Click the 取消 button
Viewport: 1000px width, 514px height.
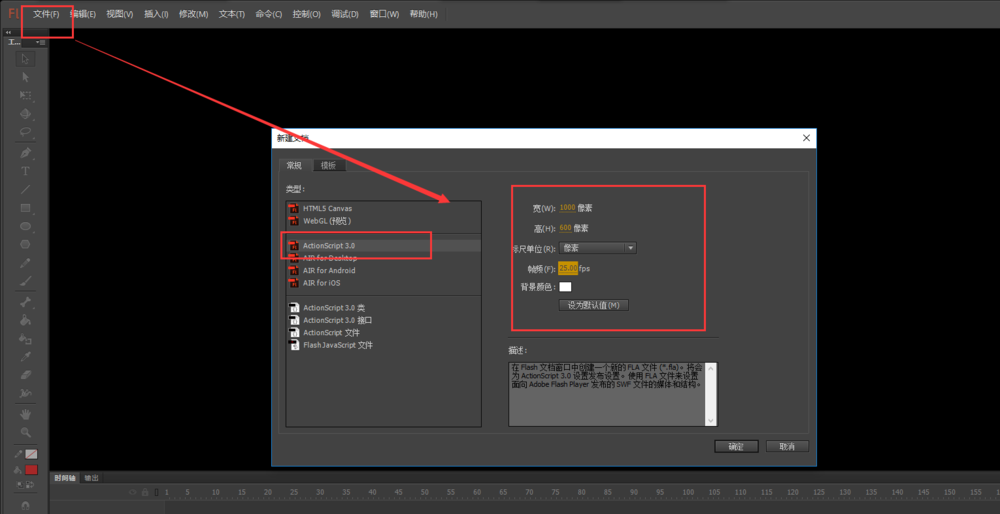[788, 446]
